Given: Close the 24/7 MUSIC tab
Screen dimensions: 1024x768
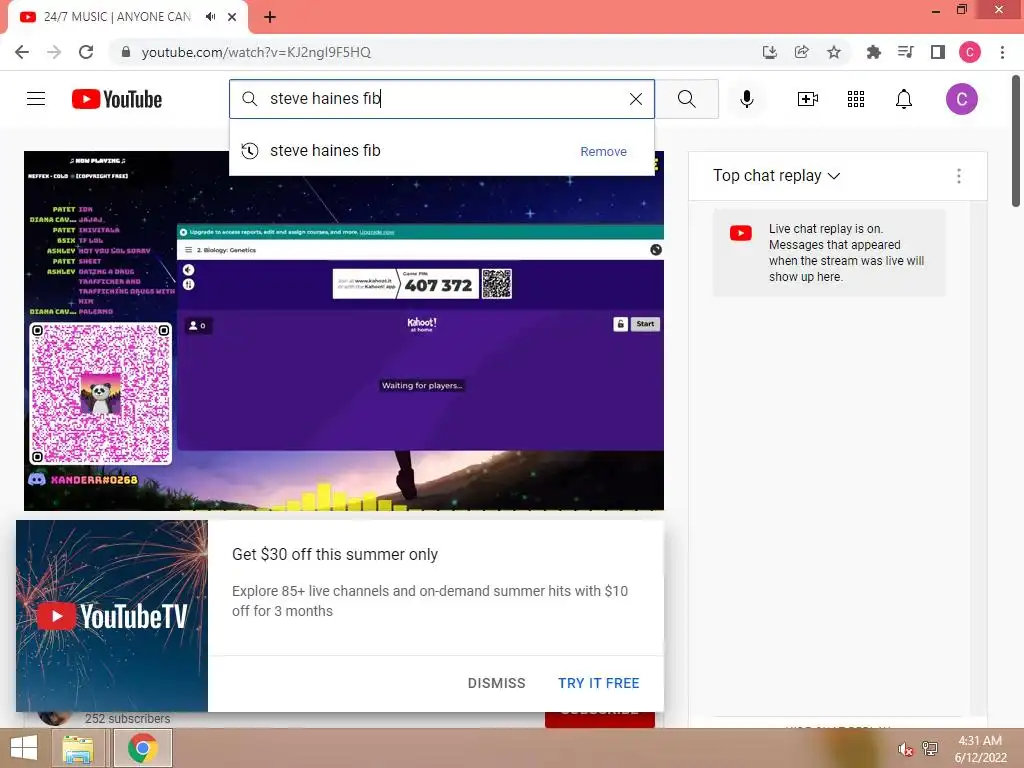Looking at the screenshot, I should 232,17.
